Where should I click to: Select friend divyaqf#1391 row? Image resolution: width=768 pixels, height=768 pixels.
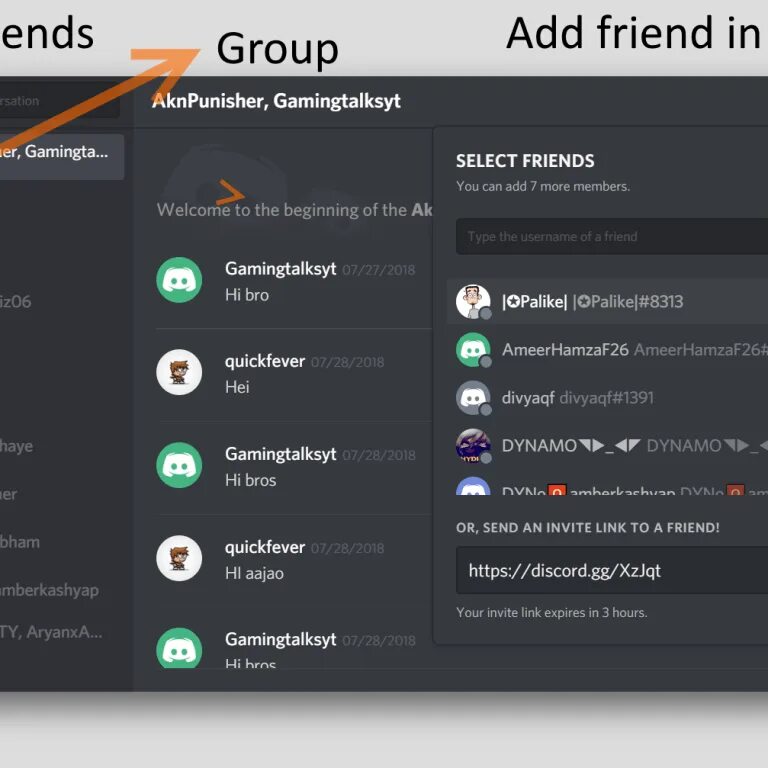(607, 398)
